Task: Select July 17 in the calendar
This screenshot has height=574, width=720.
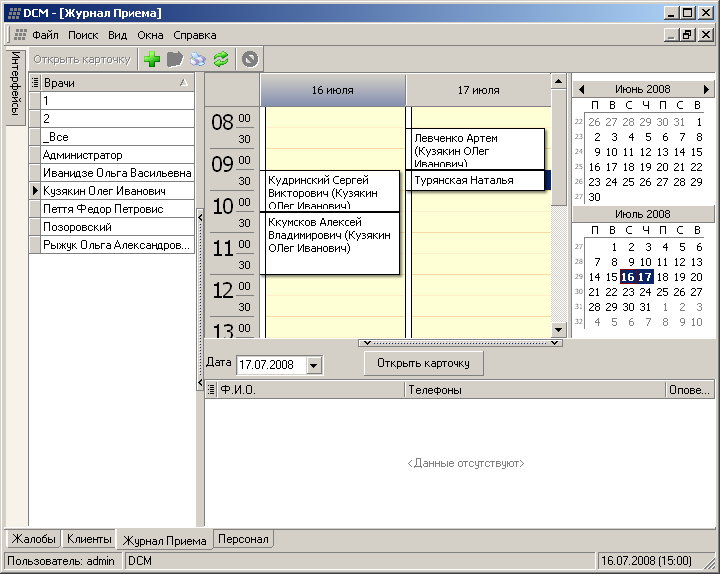Action: 645,277
